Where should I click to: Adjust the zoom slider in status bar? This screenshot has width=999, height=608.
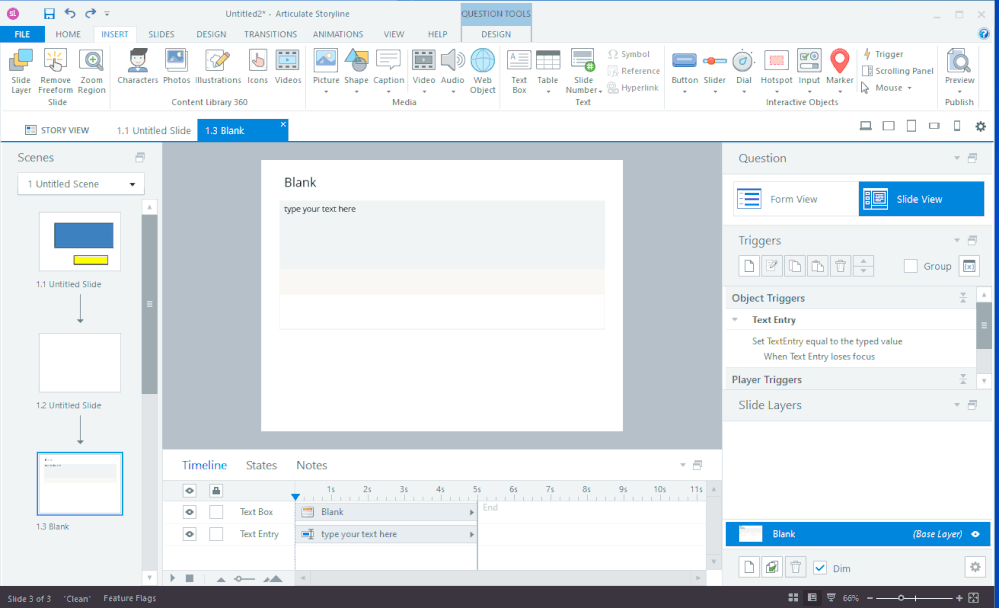[902, 597]
